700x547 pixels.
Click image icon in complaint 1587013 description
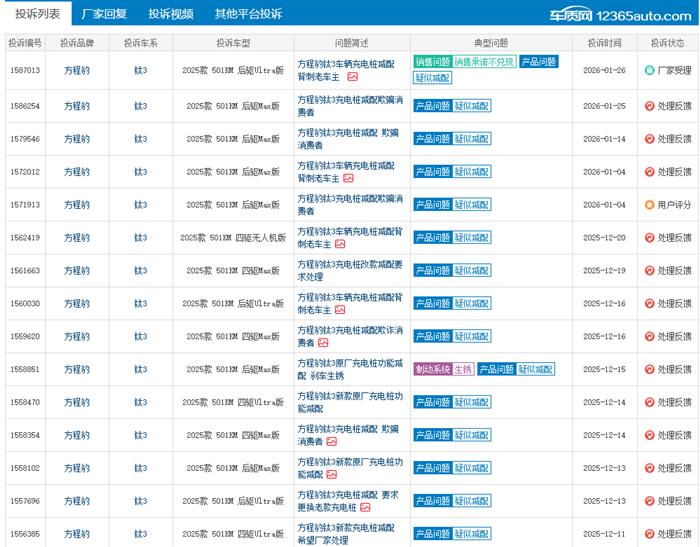tap(349, 78)
